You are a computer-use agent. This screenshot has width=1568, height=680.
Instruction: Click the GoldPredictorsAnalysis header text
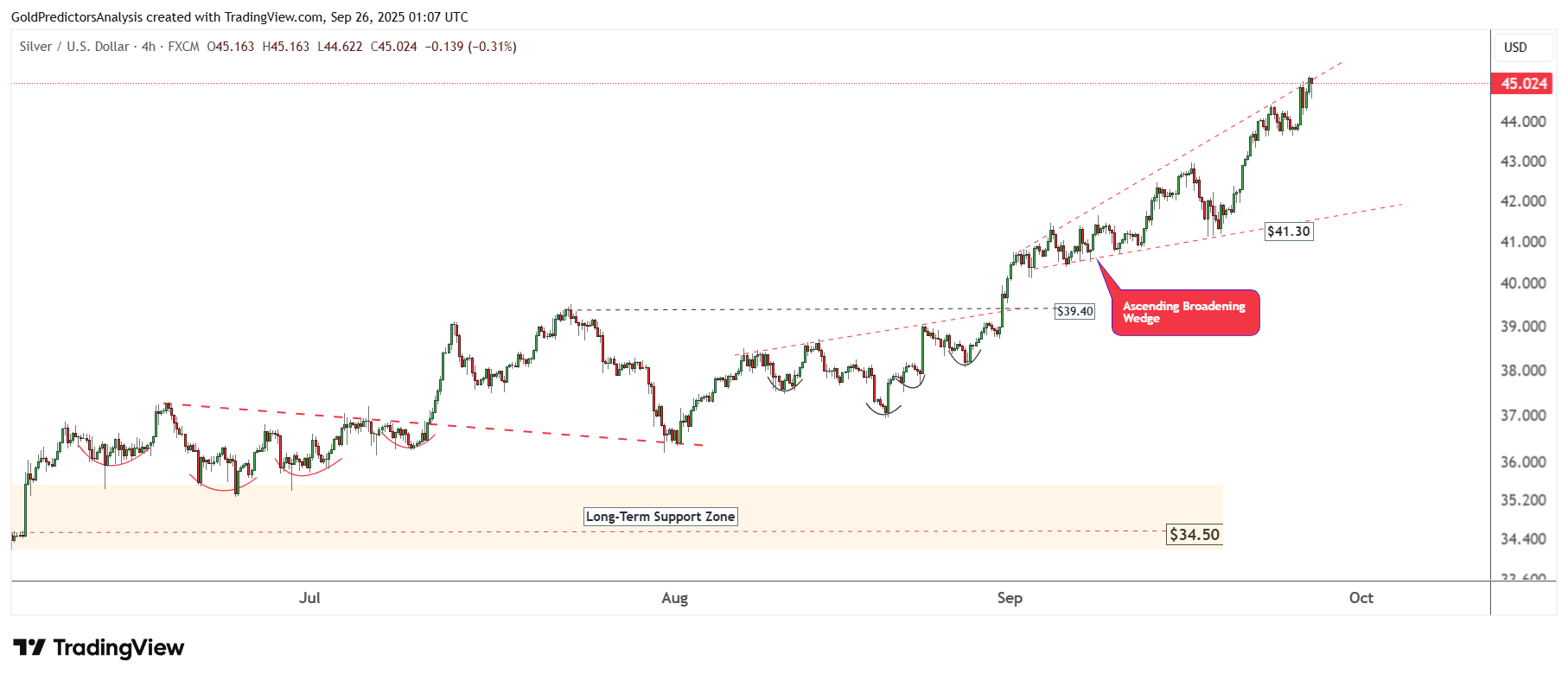click(77, 17)
